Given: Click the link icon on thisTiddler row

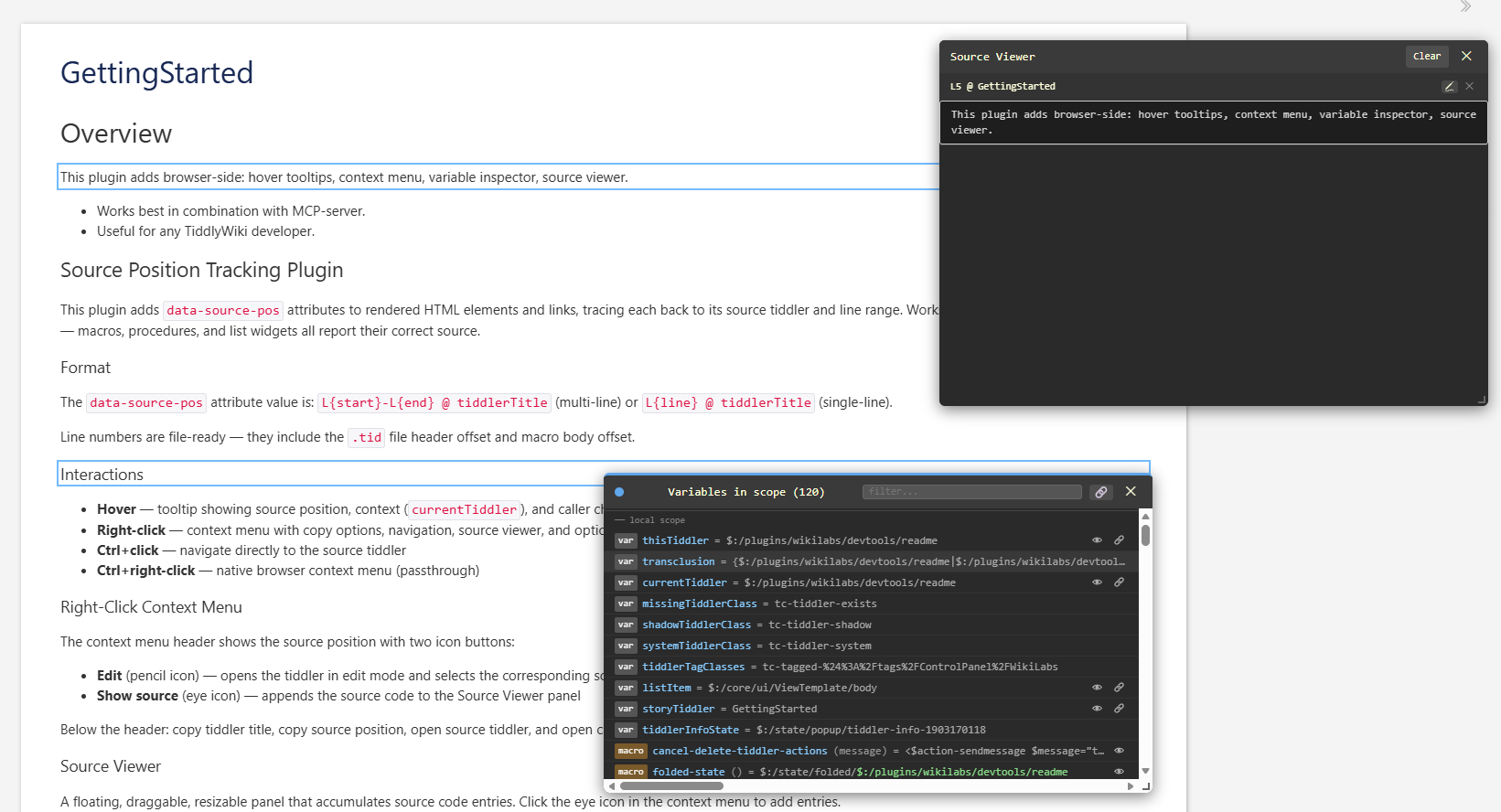Looking at the screenshot, I should [1119, 540].
